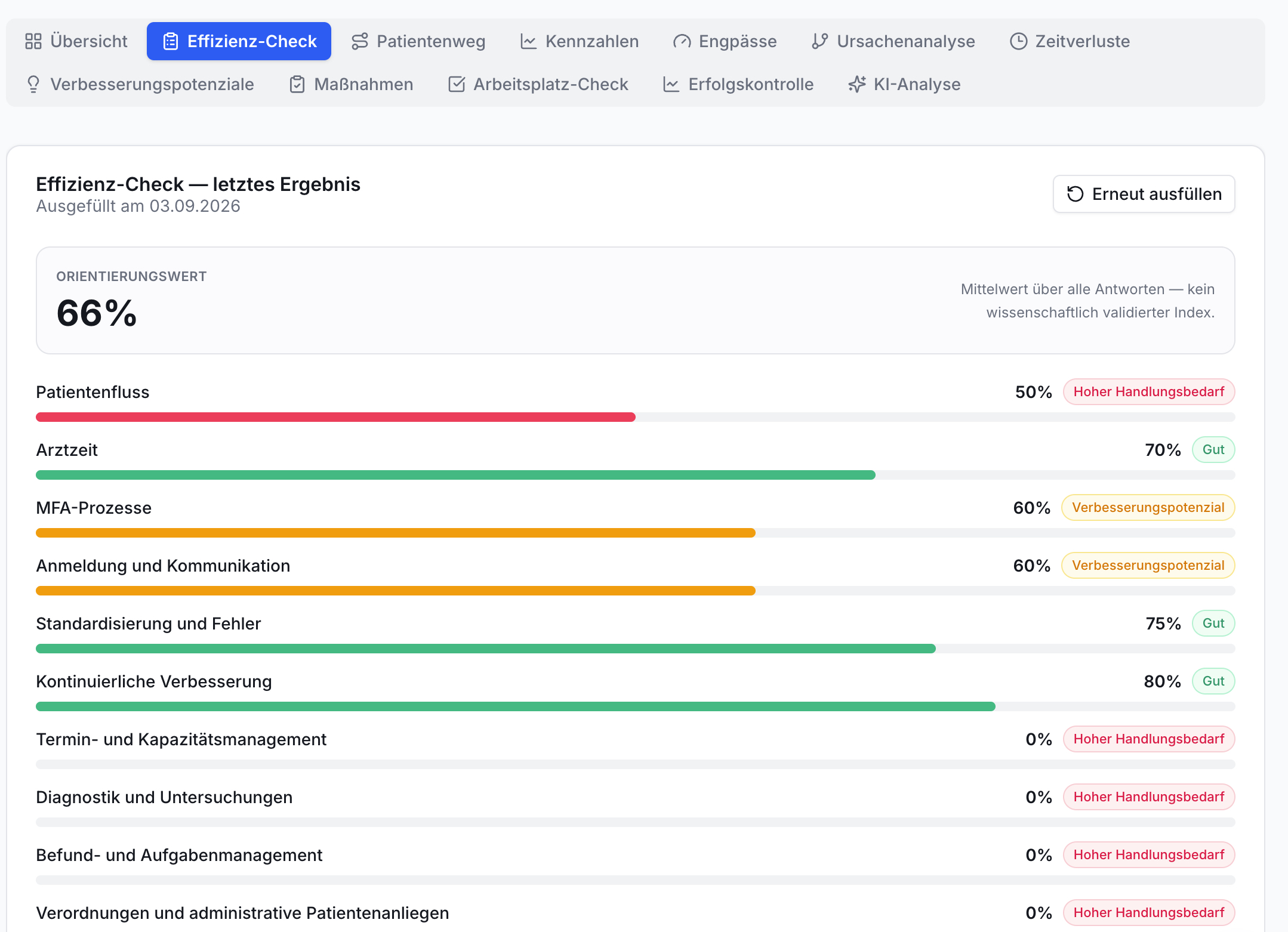Screen dimensions: 1288x932
Task: Click the empty Befund- und Aufgabenmanagement bar
Action: point(636,880)
